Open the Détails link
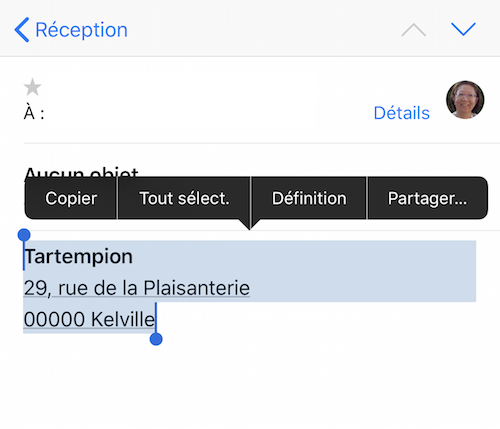This screenshot has width=500, height=429. click(402, 113)
